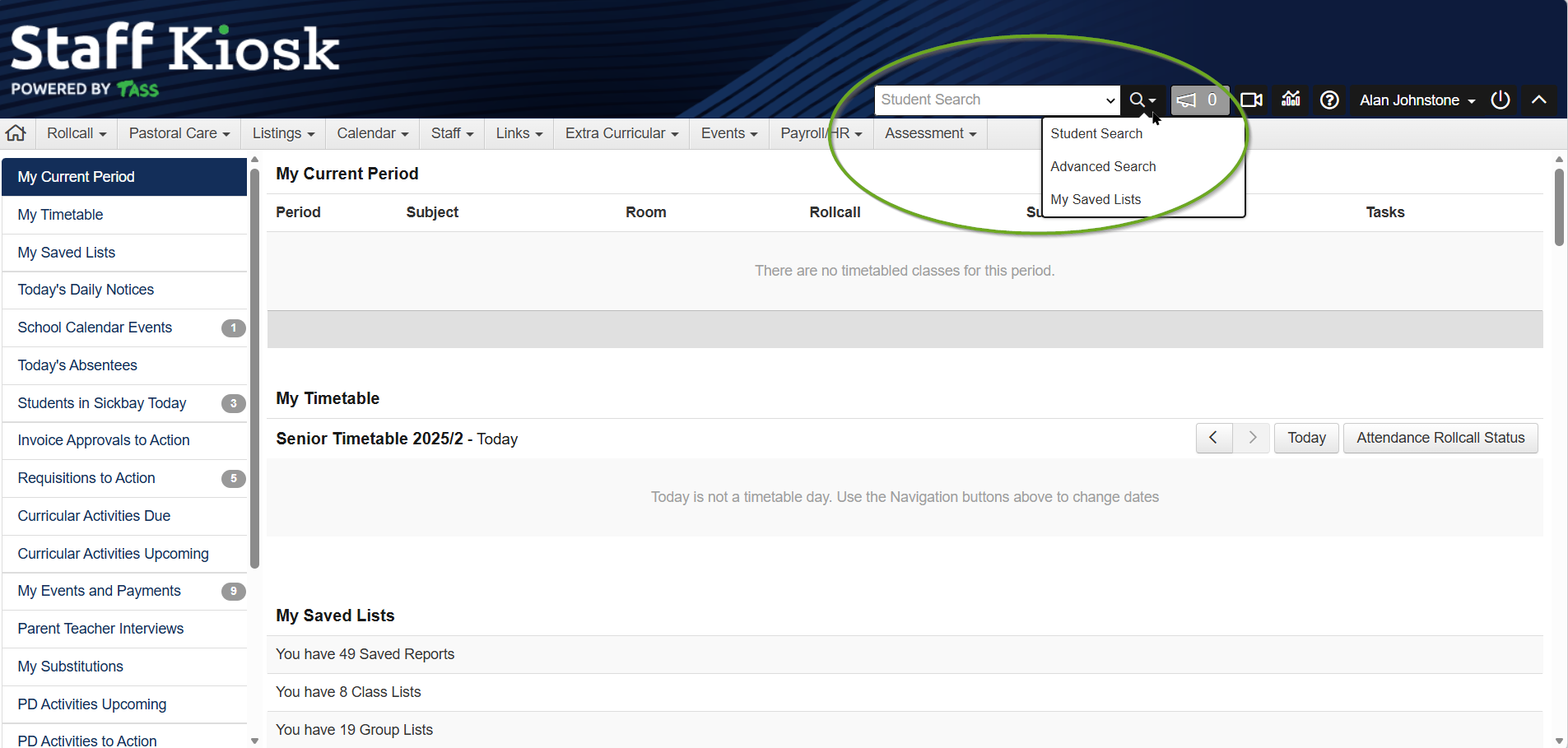
Task: Click the magnifier search icon
Action: [1142, 100]
